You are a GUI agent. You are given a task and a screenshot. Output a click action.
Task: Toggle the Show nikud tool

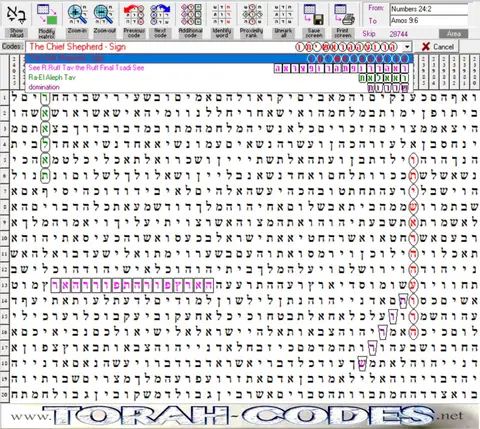(x=16, y=20)
